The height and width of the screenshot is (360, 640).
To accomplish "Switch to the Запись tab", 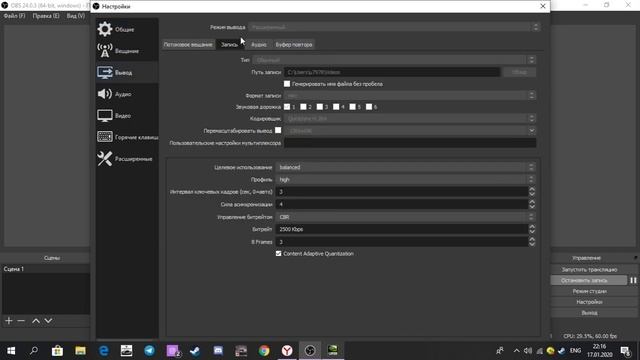I will click(230, 44).
